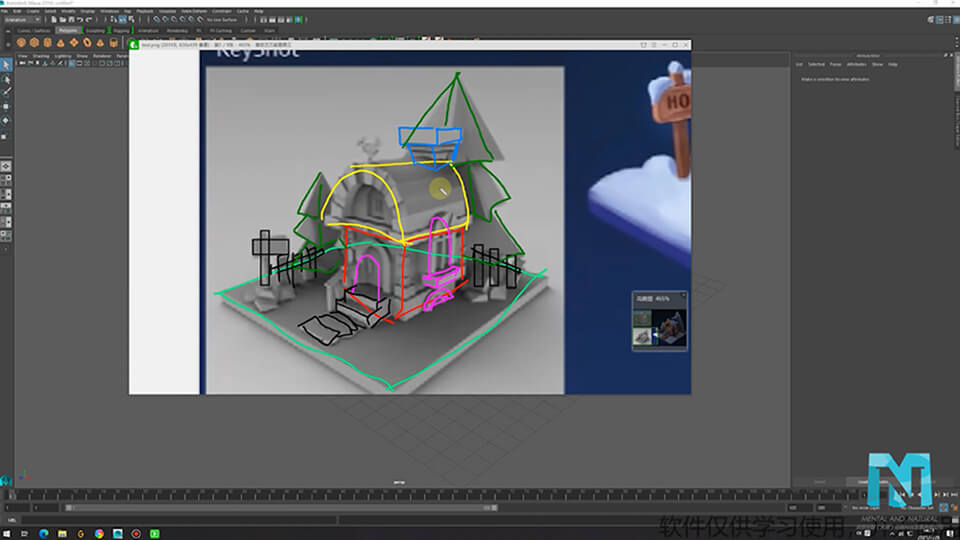Click Selected in the Attribute Editor
The height and width of the screenshot is (540, 960).
pyautogui.click(x=816, y=64)
